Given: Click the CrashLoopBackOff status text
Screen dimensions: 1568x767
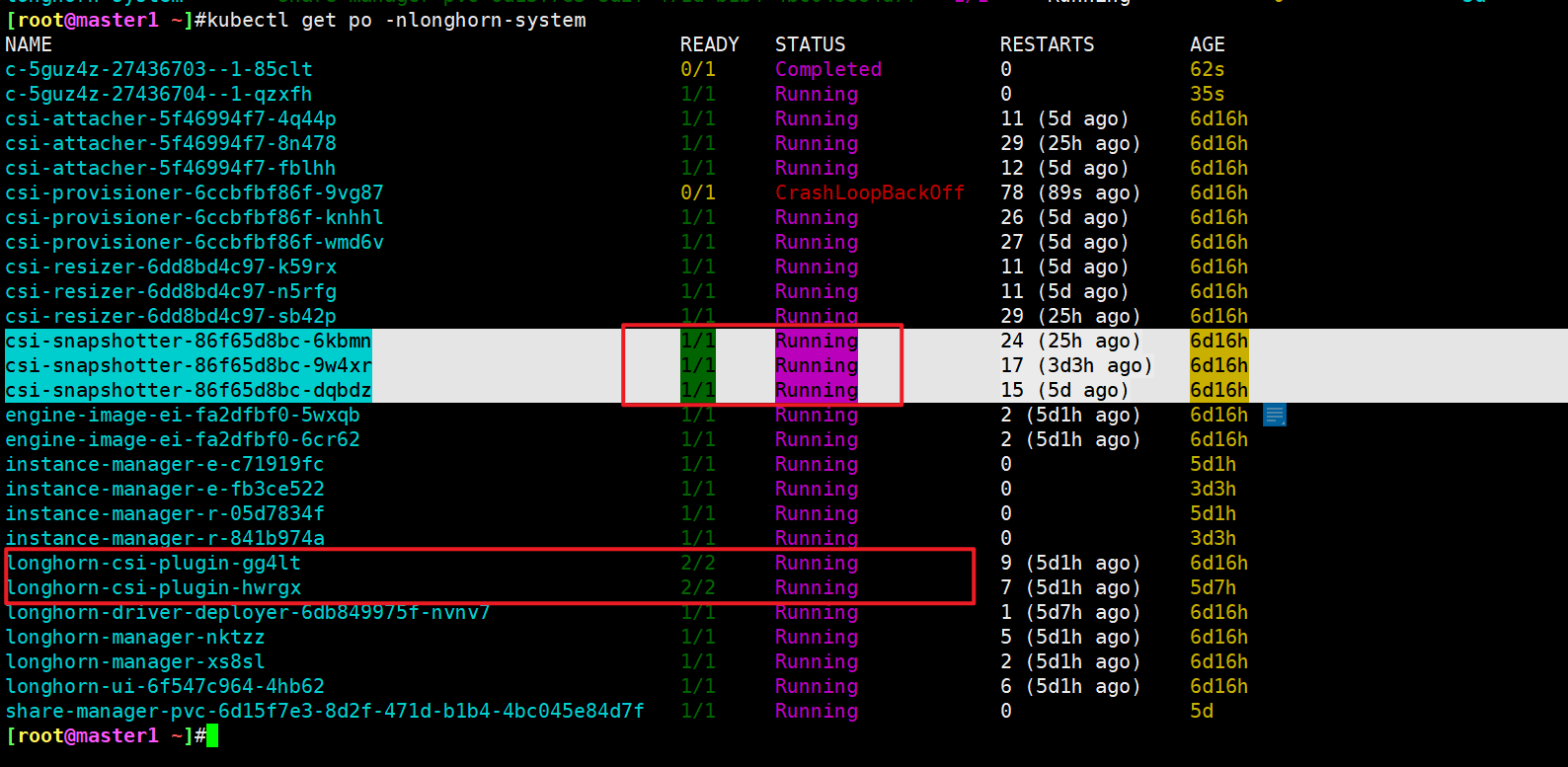Looking at the screenshot, I should pos(870,192).
